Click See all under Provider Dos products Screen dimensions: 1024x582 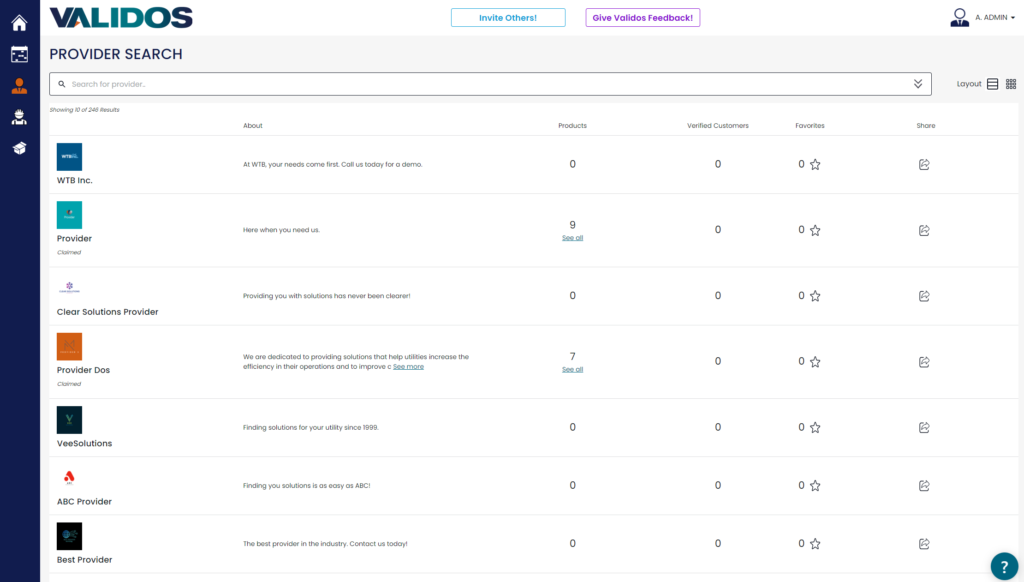coord(572,369)
